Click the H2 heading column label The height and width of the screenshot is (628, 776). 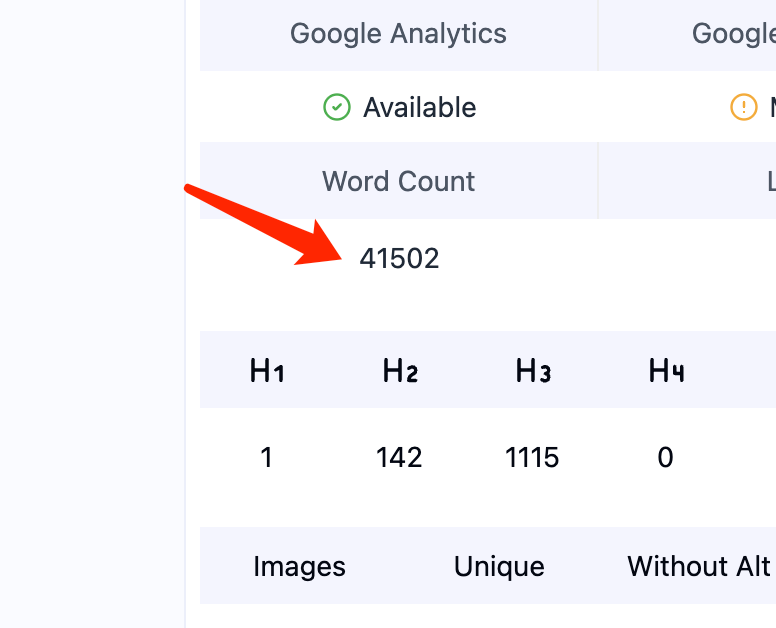400,370
